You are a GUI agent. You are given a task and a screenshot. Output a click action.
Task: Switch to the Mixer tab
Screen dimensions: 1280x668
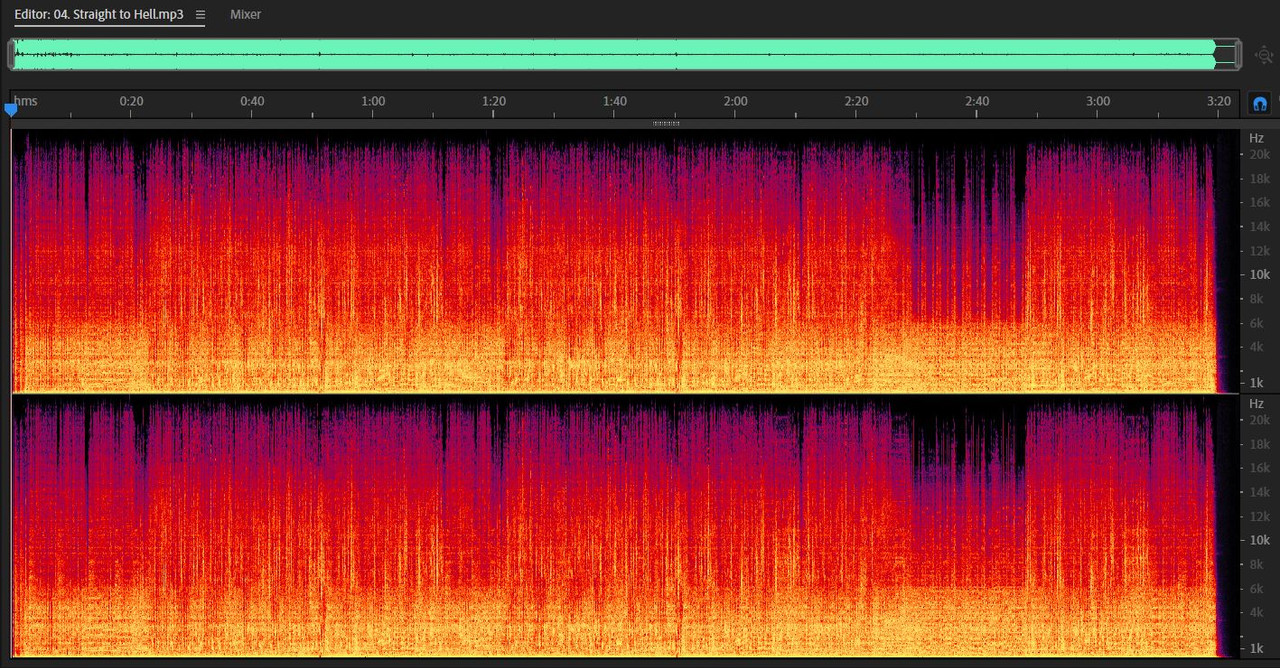coord(246,15)
